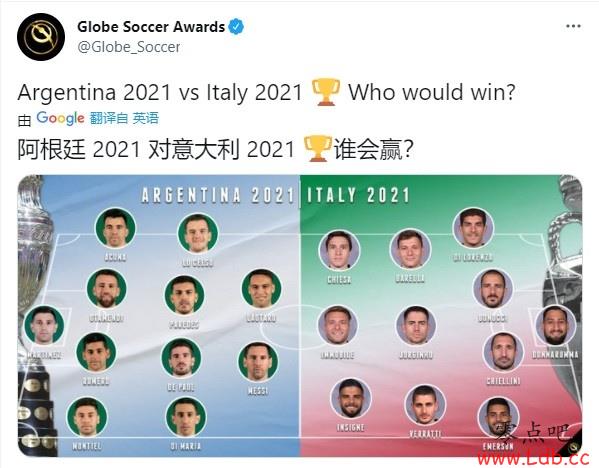Screen dimensions: 599x468
Task: Select Di Maria's player portrait
Action: (186, 417)
